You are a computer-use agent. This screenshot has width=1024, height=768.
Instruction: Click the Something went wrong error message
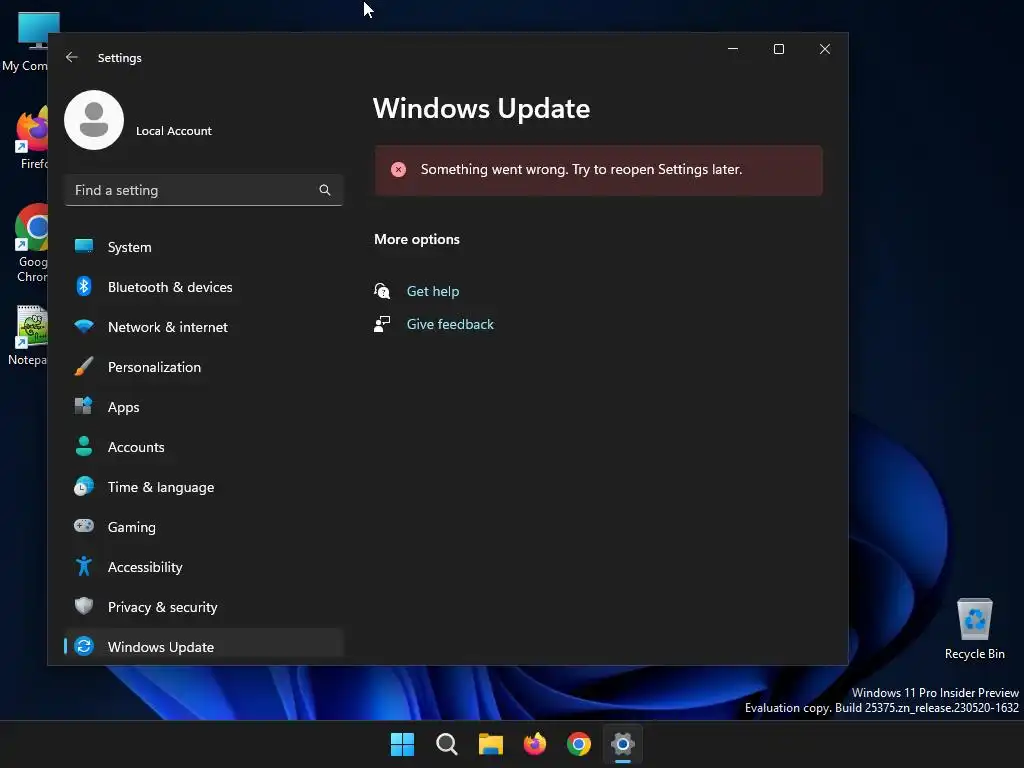581,169
